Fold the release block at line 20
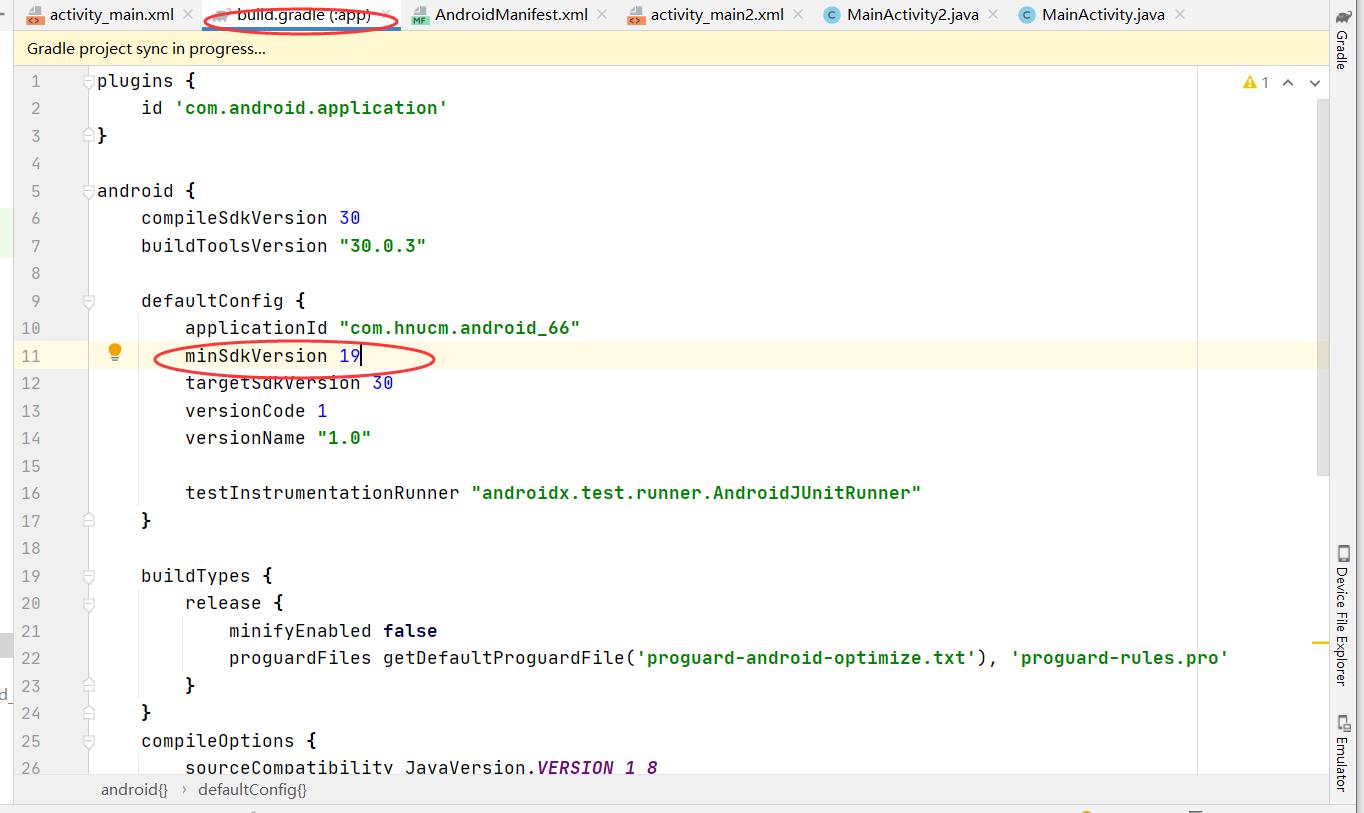 88,603
